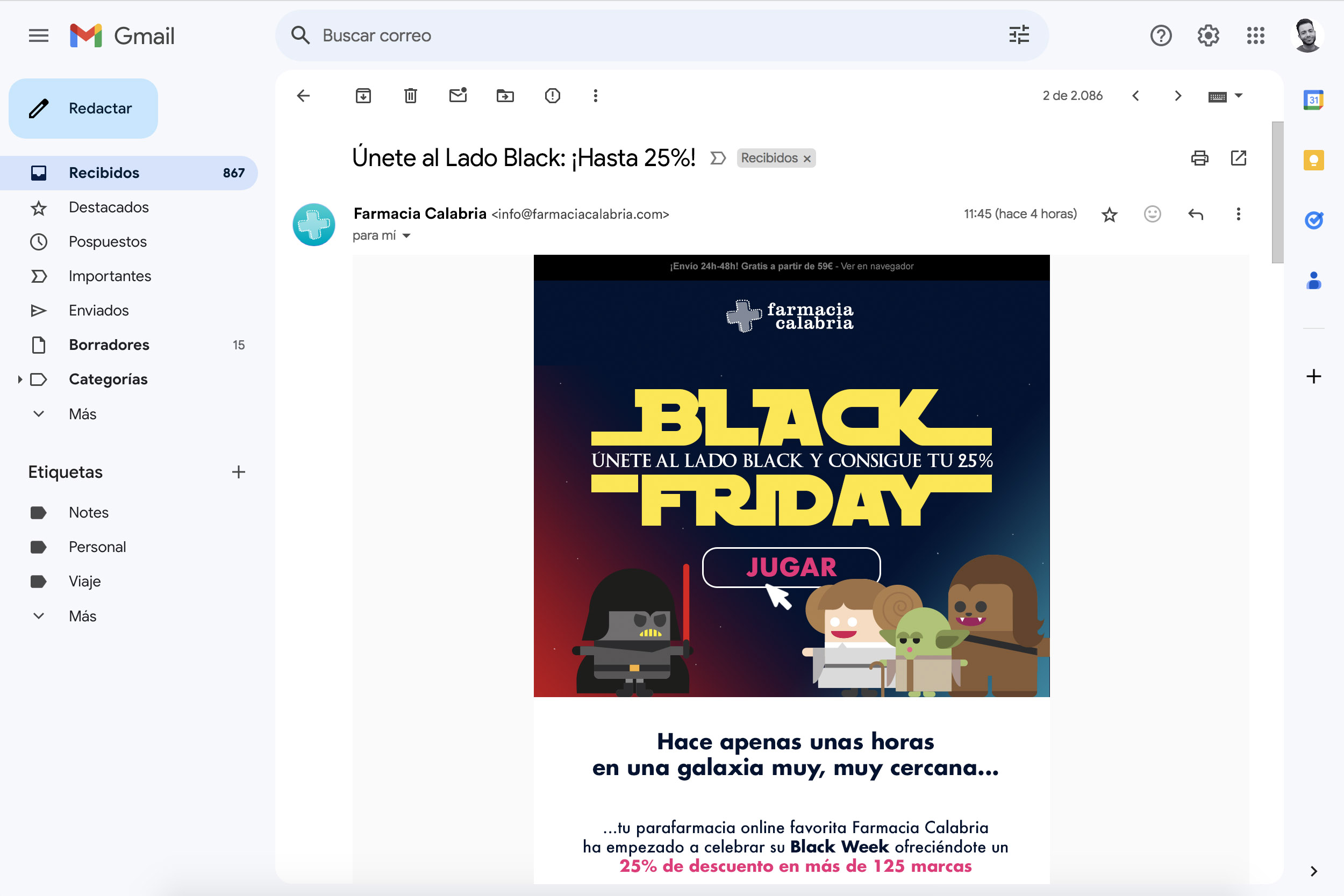Screen dimensions: 1344x896
Task: Click the sender email address text
Action: 580,214
